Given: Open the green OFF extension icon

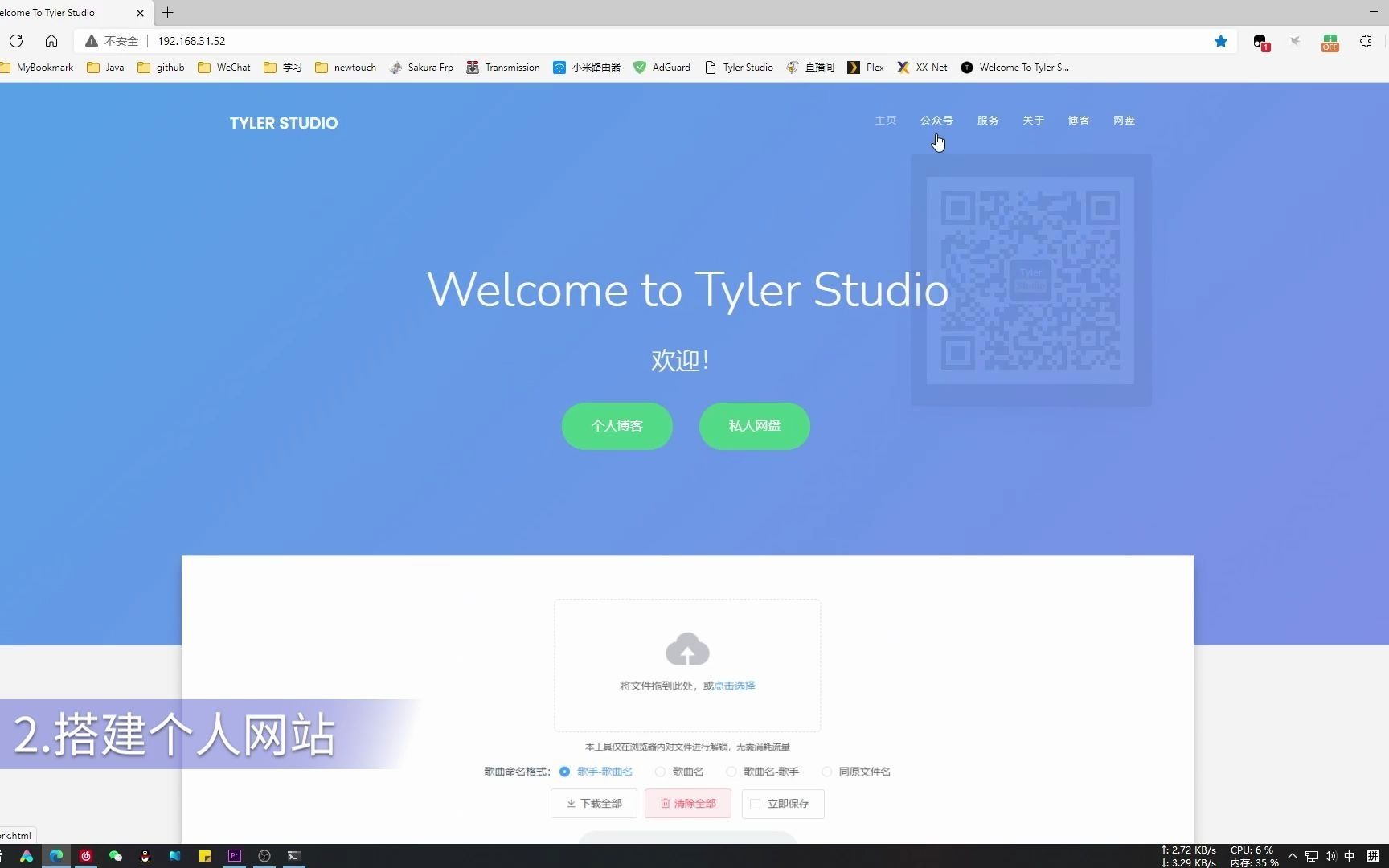Looking at the screenshot, I should [1330, 43].
